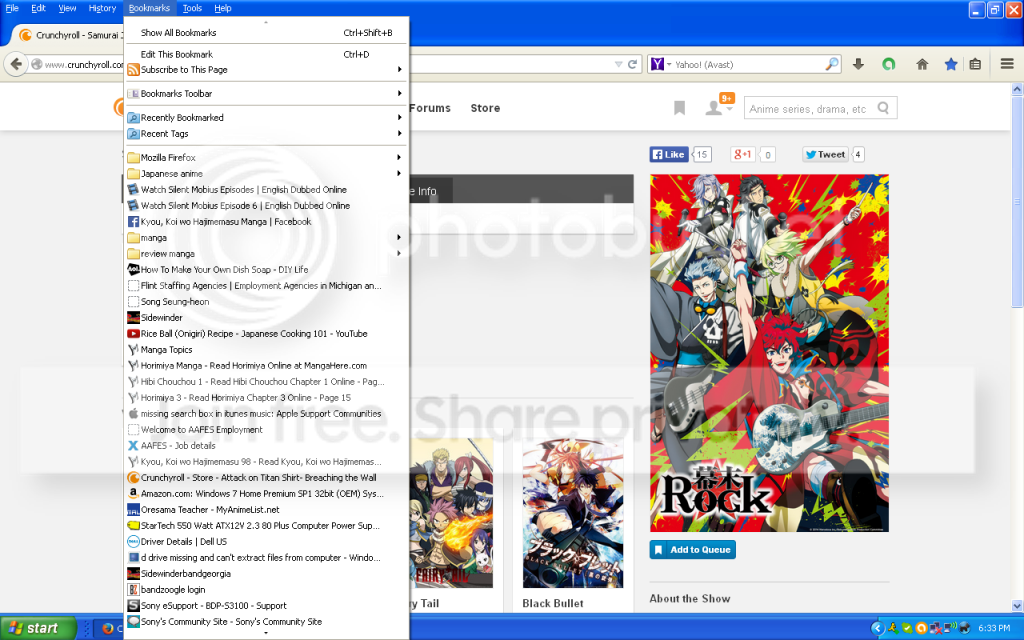Screen dimensions: 1024x640
Task: Click the Tweet button
Action: 825,154
